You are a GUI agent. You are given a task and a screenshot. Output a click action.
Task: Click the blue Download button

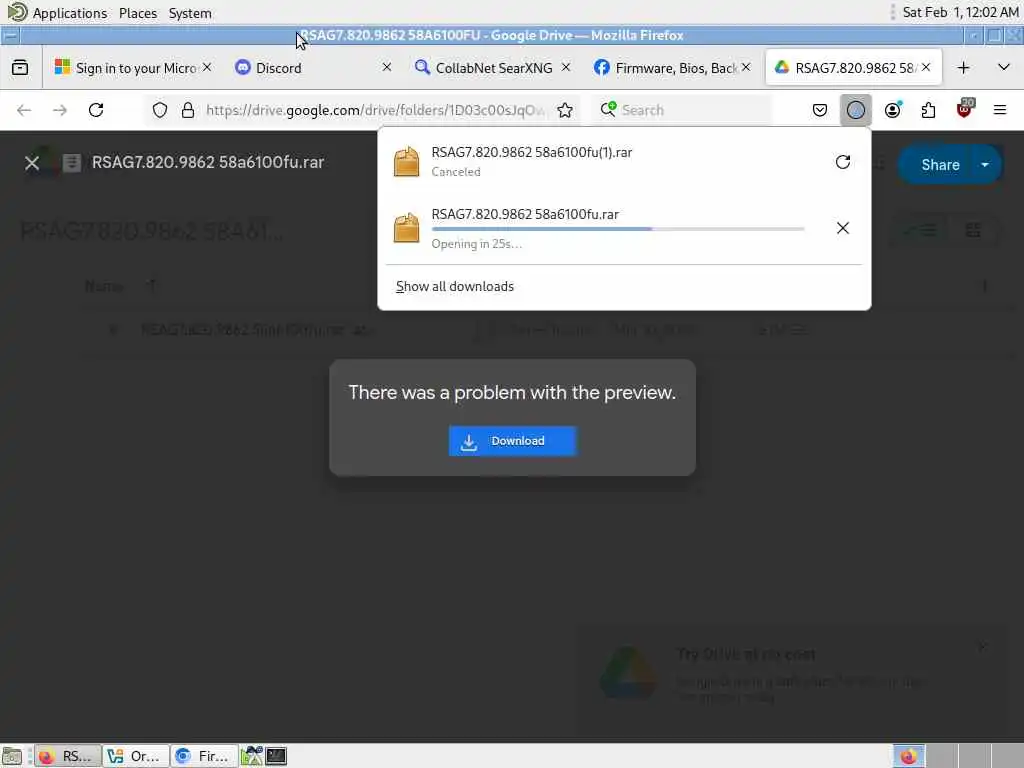coord(512,441)
